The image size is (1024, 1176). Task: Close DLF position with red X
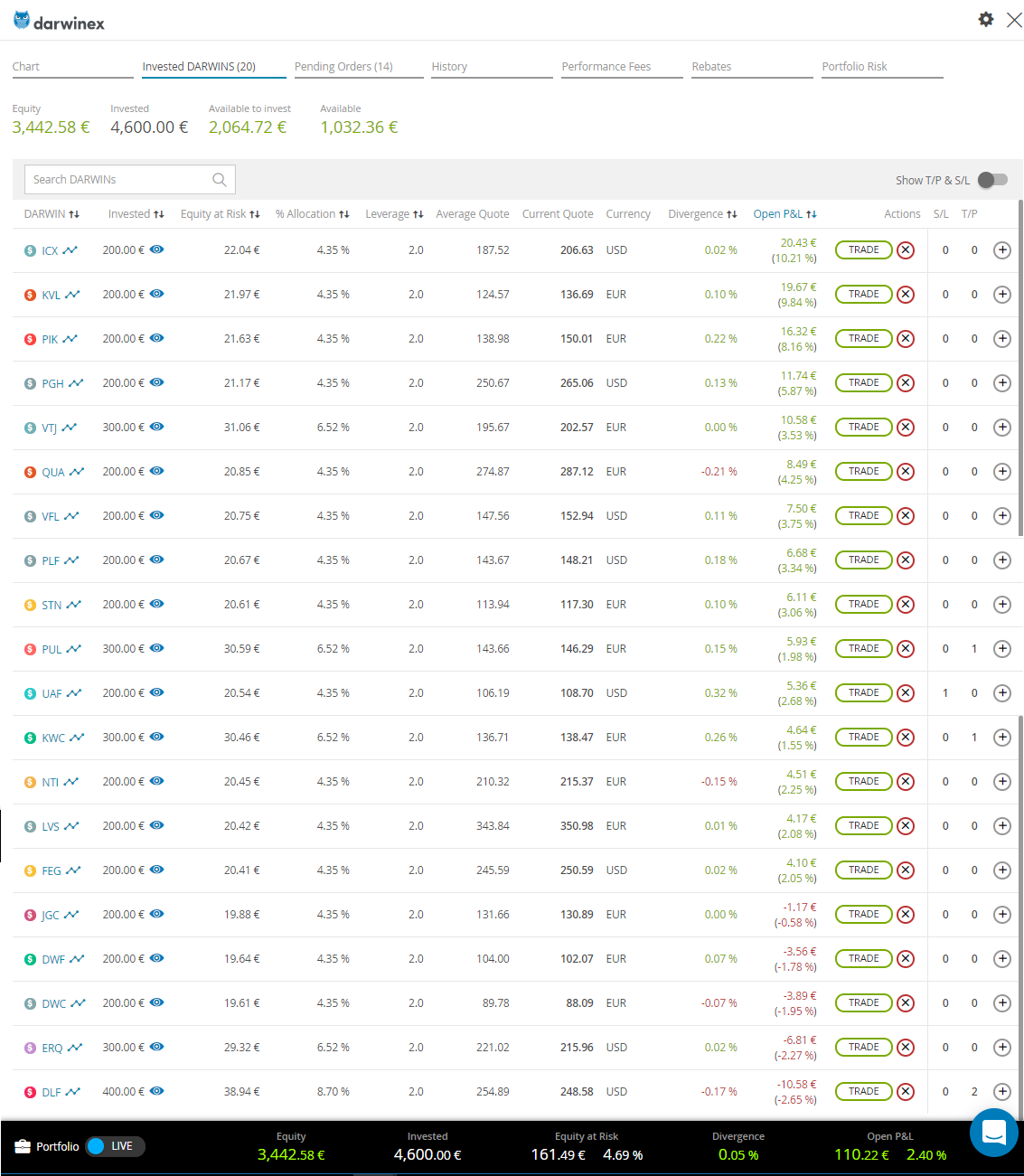pos(906,1092)
